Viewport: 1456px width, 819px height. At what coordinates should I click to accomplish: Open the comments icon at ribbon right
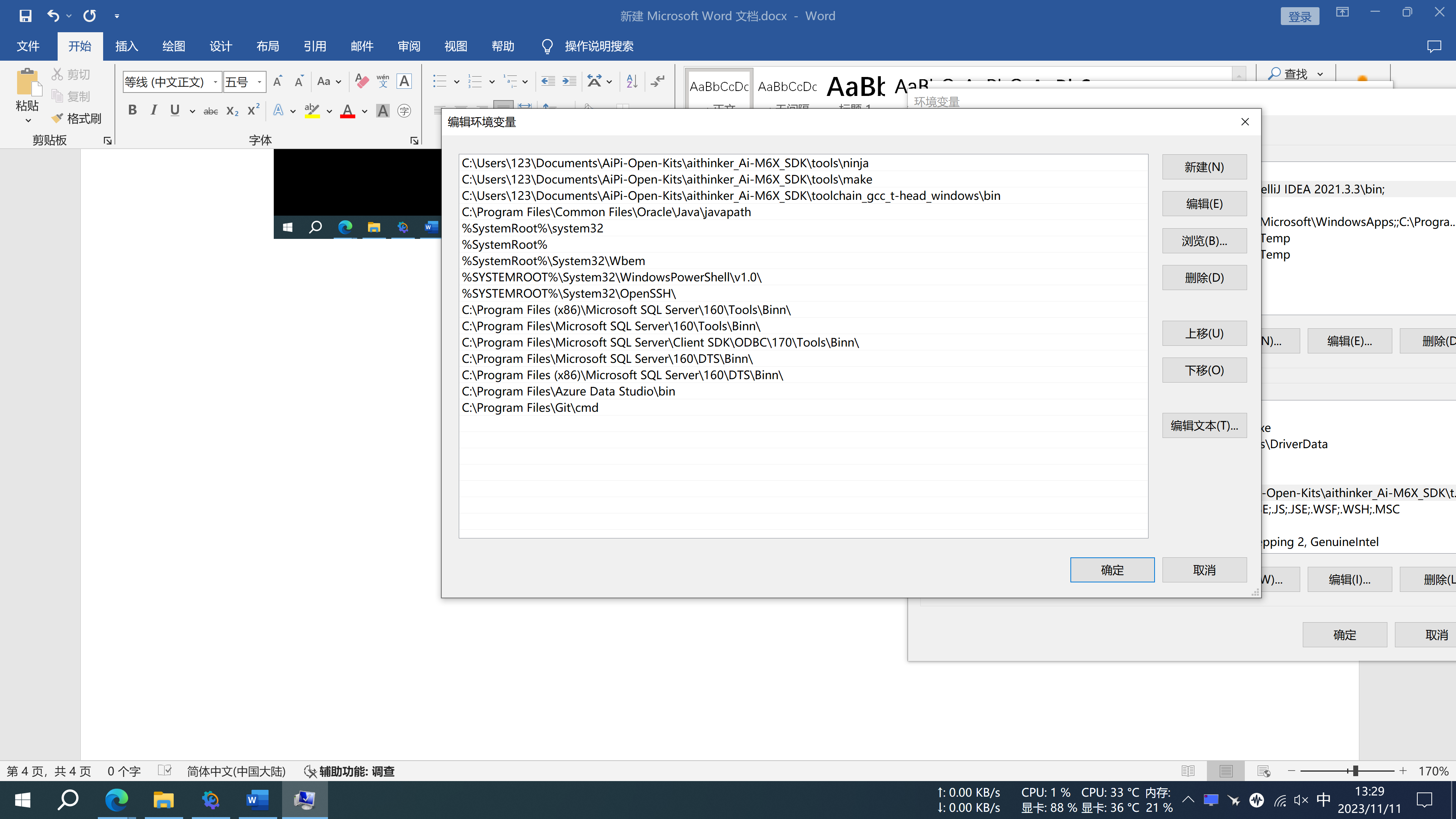click(x=1434, y=46)
